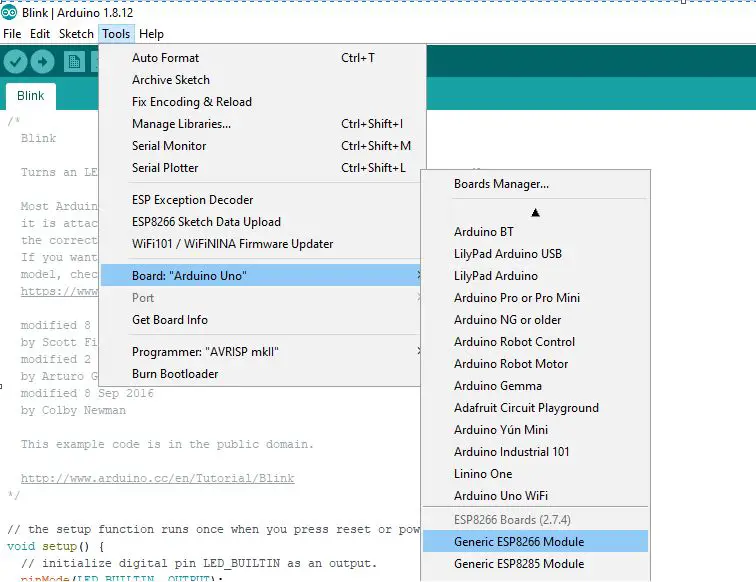
Task: Click the "void setup() {" code line
Action: pos(55,547)
